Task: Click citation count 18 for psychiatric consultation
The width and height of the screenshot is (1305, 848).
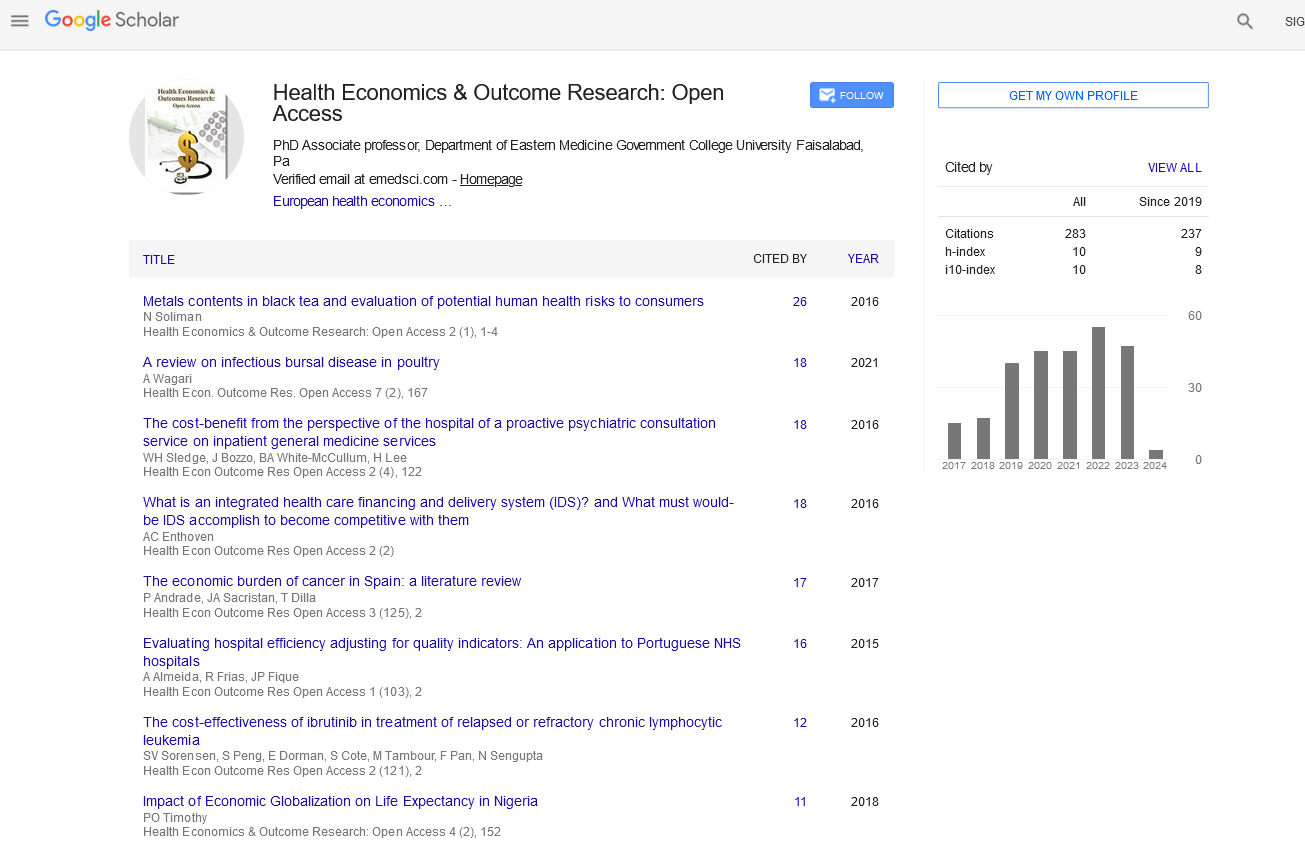Action: click(800, 425)
